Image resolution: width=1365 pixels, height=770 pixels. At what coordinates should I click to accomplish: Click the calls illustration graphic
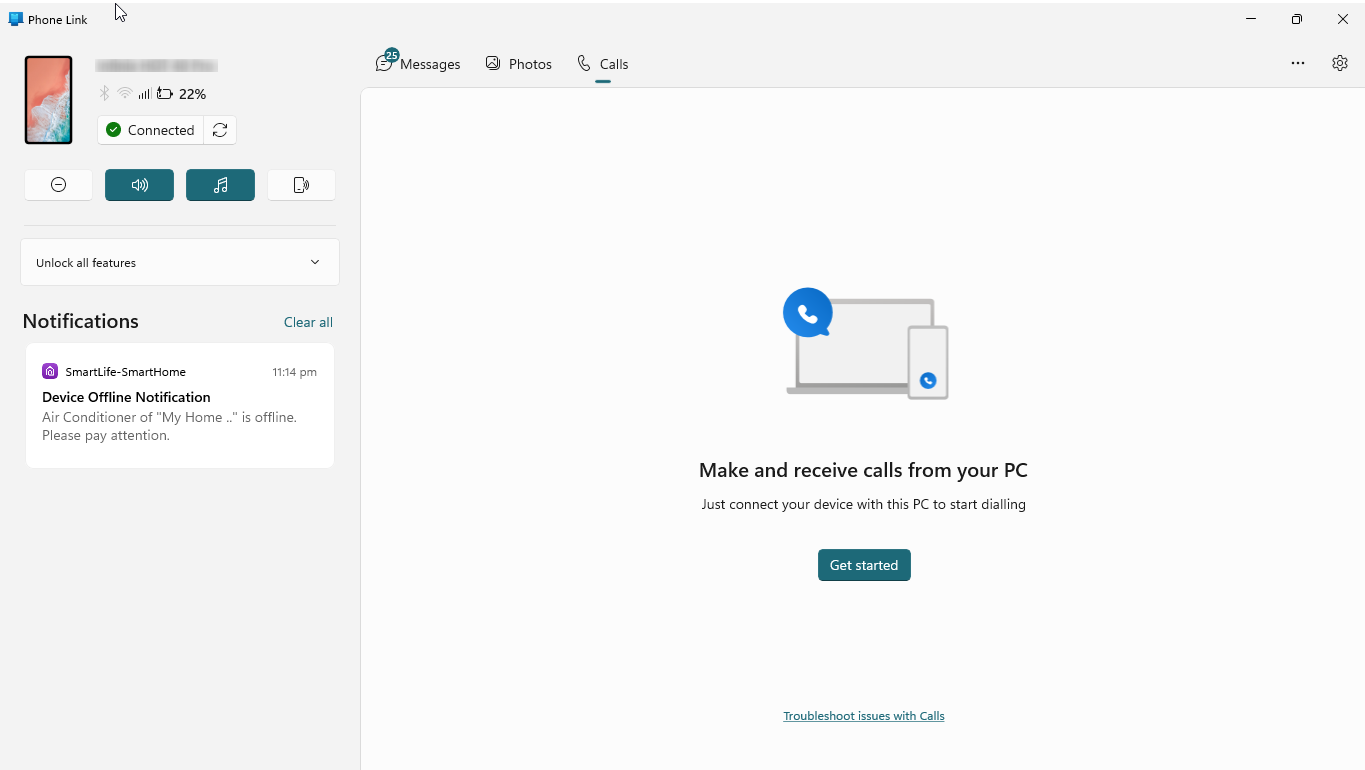click(x=866, y=343)
